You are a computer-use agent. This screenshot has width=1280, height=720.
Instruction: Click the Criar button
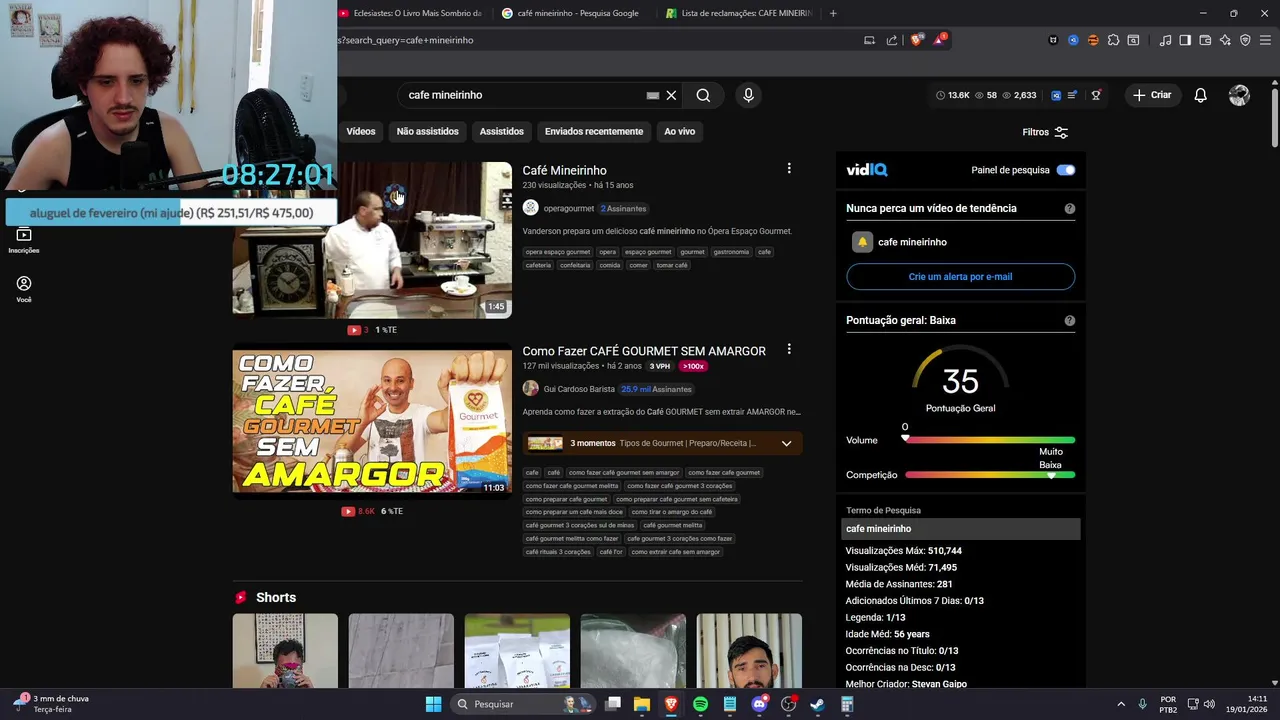click(1151, 95)
